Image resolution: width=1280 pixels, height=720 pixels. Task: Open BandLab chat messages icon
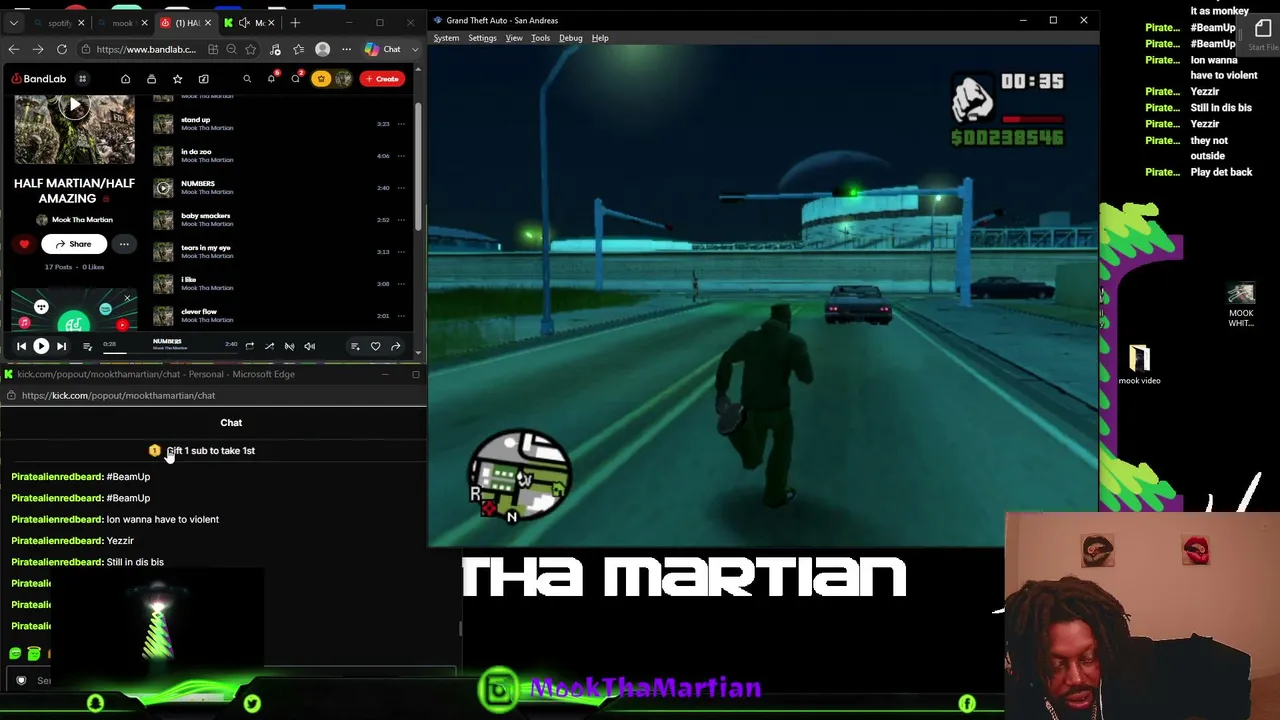(x=295, y=79)
